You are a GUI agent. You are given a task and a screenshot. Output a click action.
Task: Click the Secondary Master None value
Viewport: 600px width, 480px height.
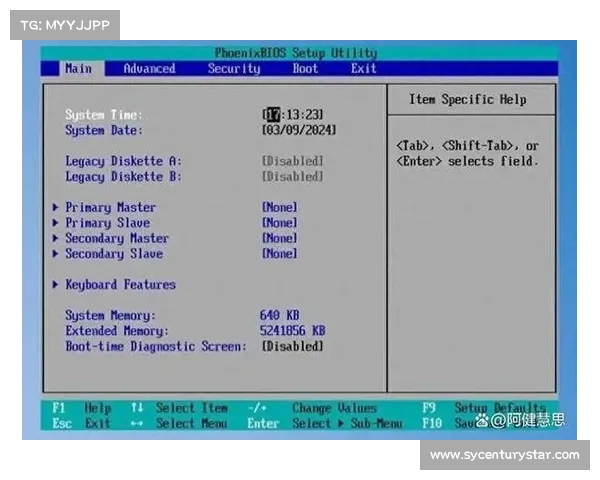pos(280,238)
